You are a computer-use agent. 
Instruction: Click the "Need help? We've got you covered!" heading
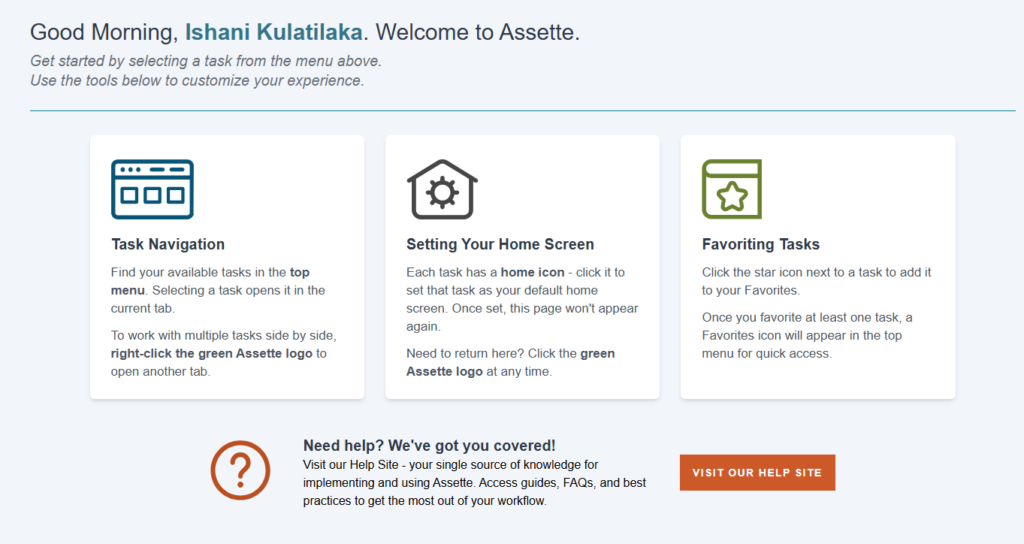pyautogui.click(x=429, y=445)
